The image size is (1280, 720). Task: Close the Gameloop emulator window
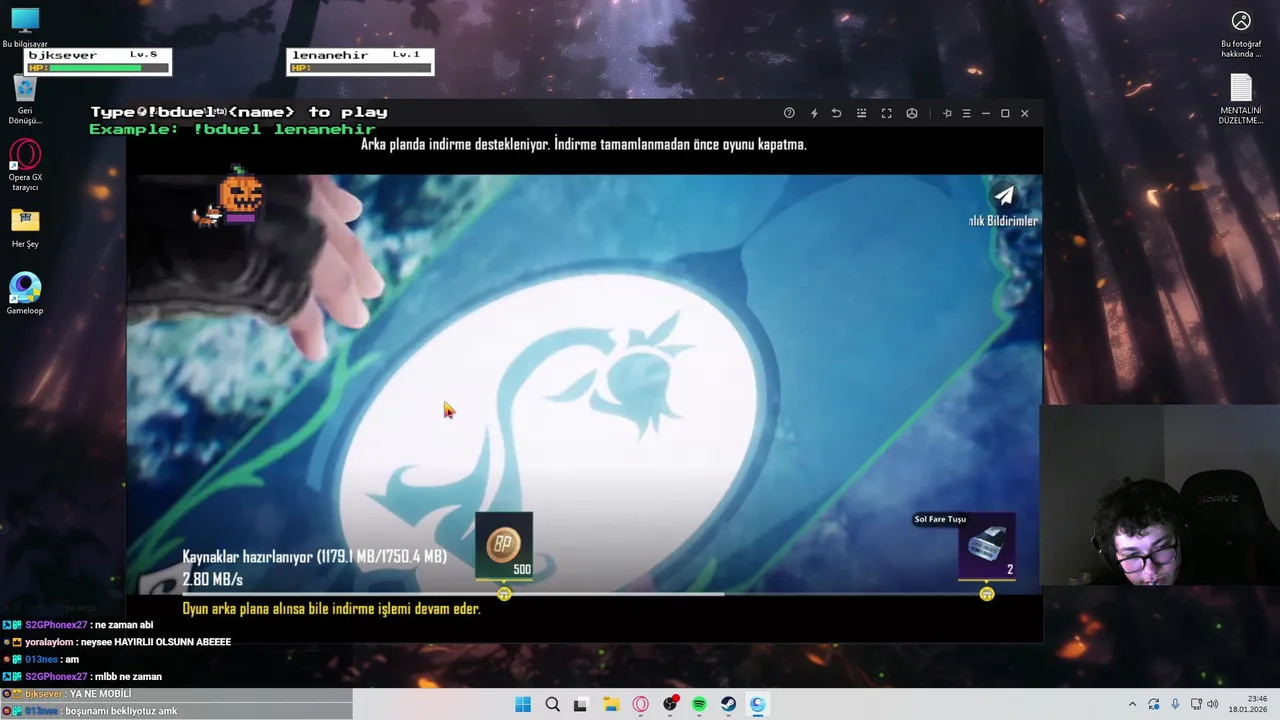[1024, 113]
